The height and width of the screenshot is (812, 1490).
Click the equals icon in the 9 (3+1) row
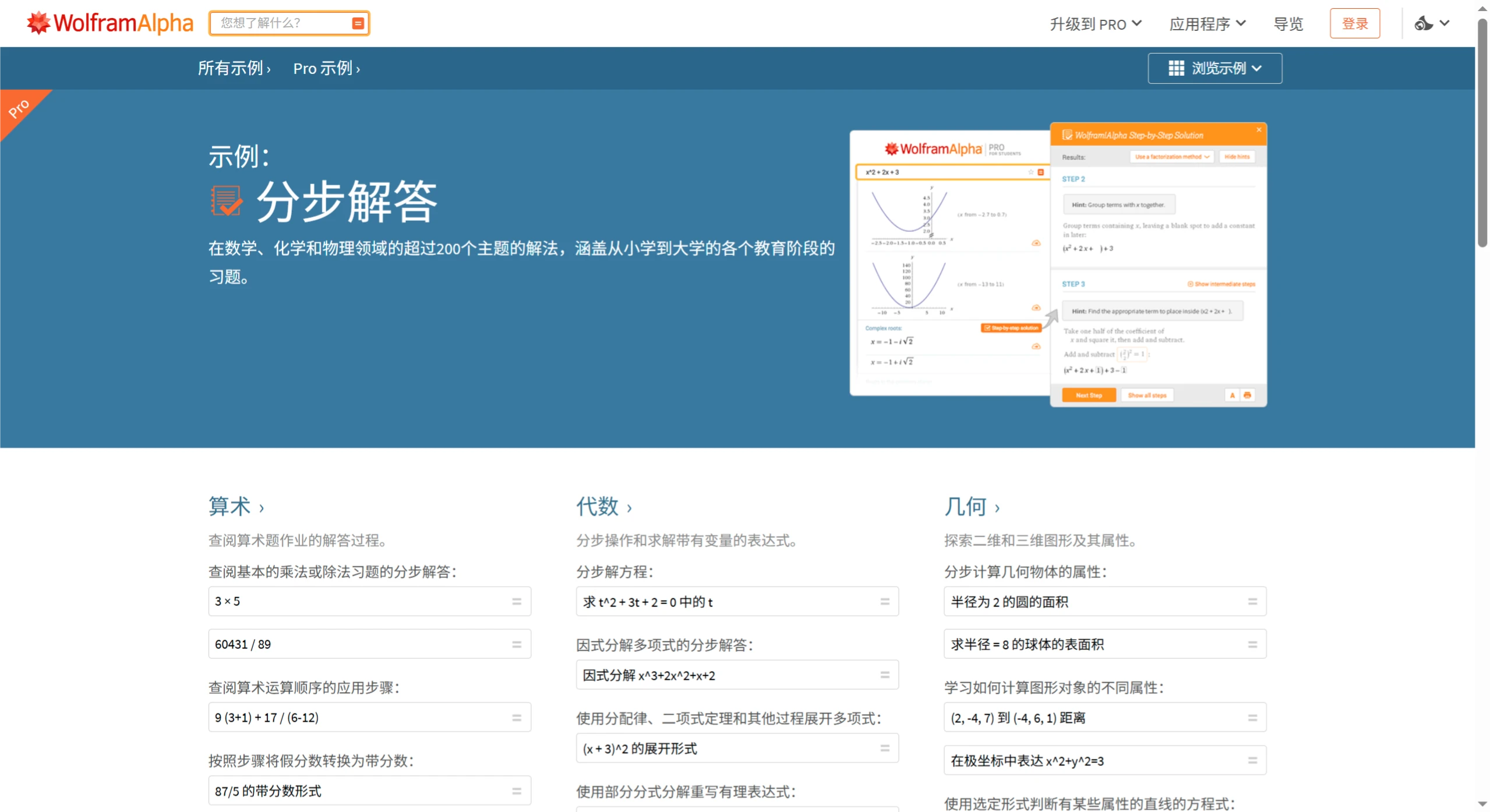[x=517, y=718]
